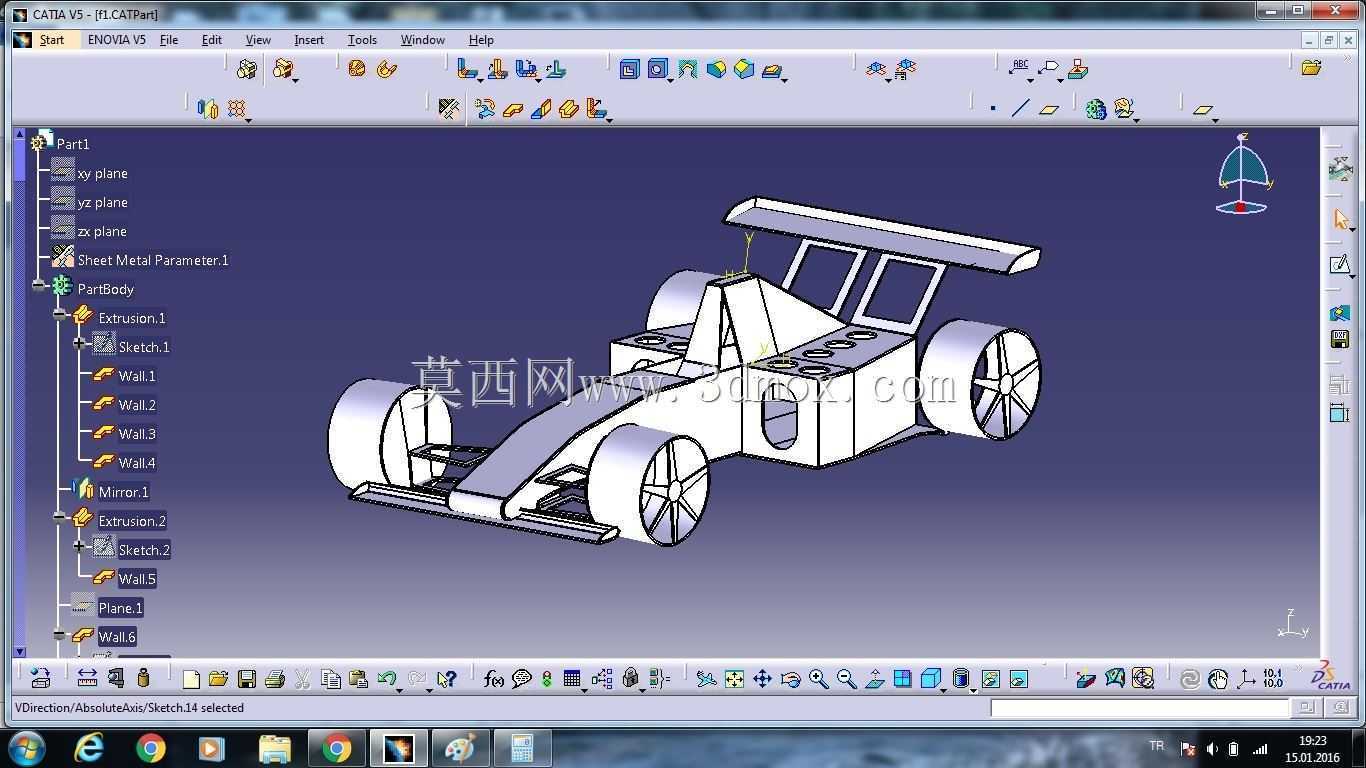This screenshot has height=768, width=1366.
Task: Click the What's This help icon
Action: (446, 679)
